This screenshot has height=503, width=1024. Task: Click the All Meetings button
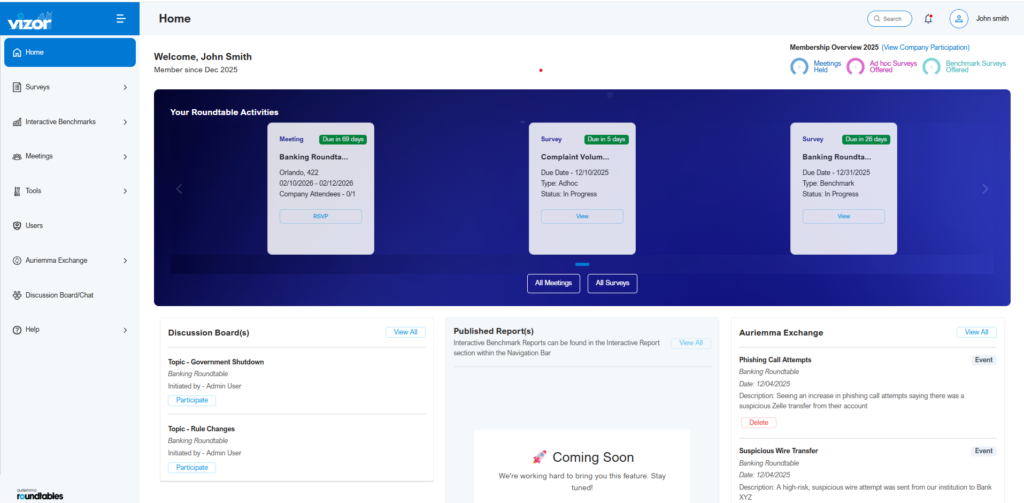553,283
